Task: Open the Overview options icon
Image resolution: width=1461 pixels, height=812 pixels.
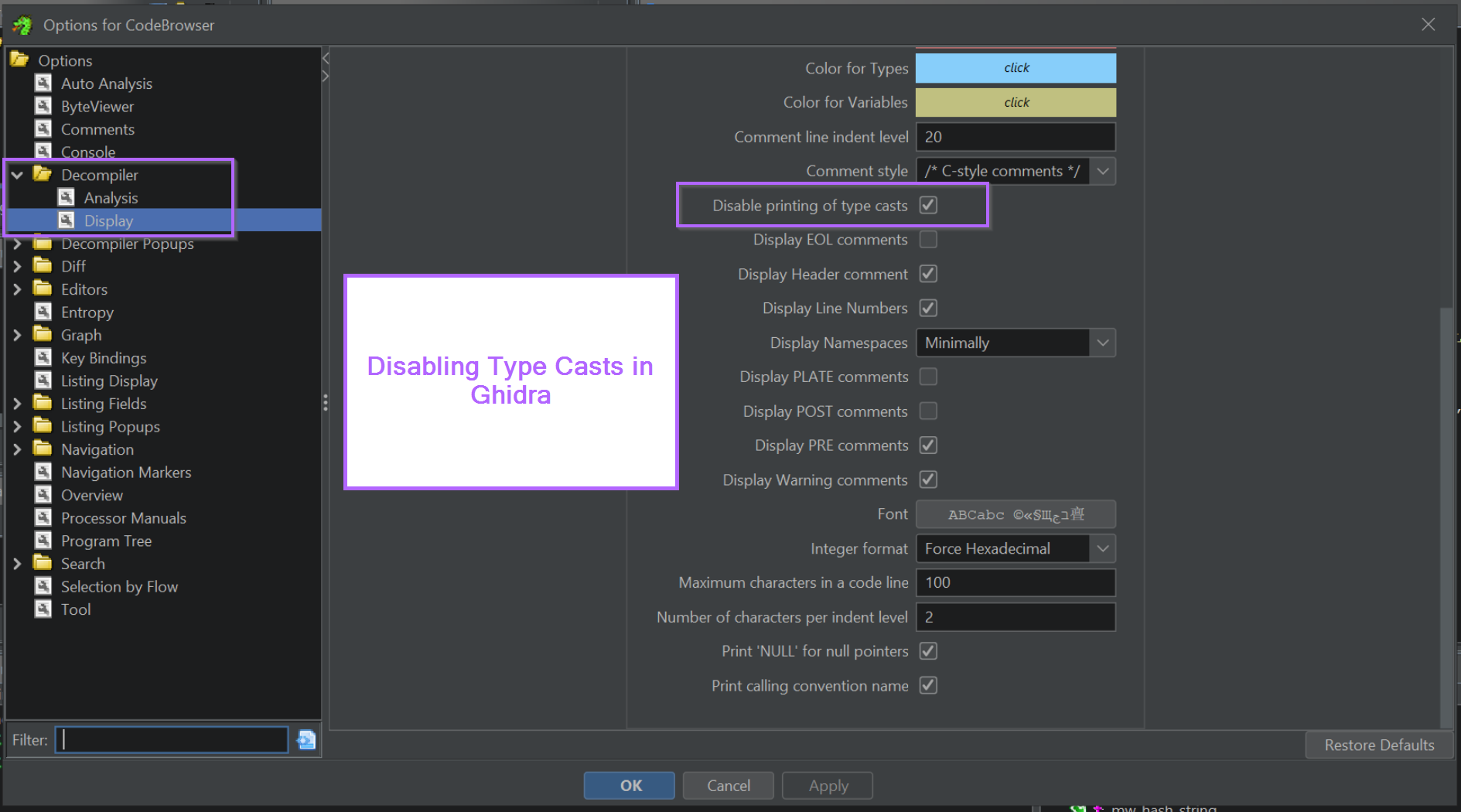Action: (x=43, y=495)
